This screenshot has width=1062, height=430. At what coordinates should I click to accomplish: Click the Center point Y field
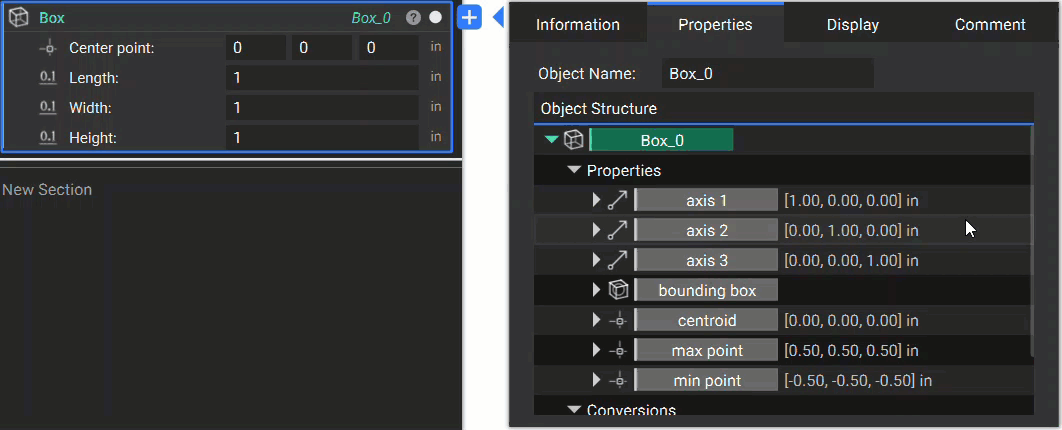pos(322,48)
